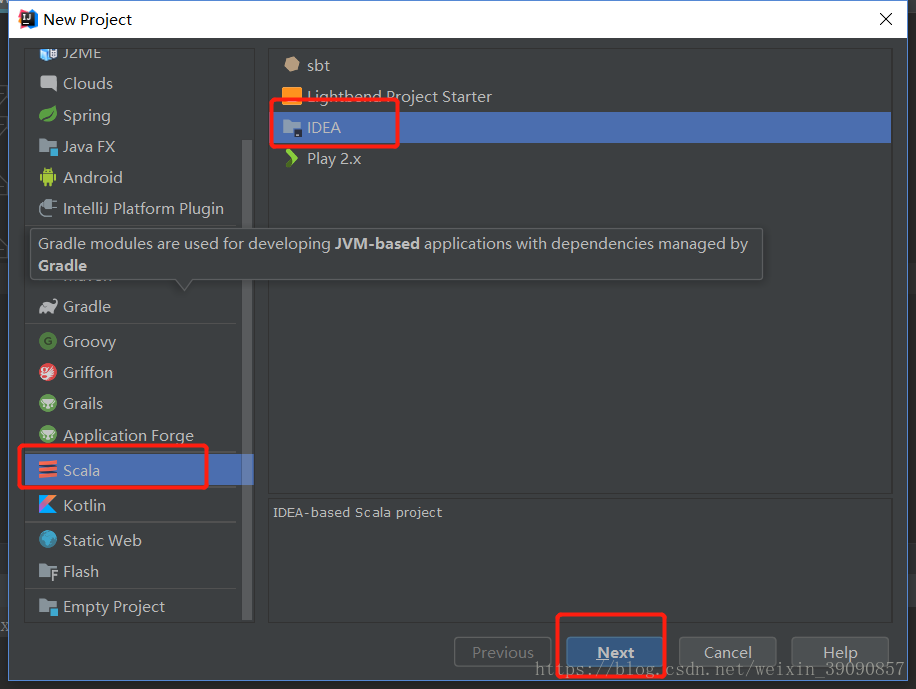Select Play 2.x template
Screen dimensions: 916x689
580,158
